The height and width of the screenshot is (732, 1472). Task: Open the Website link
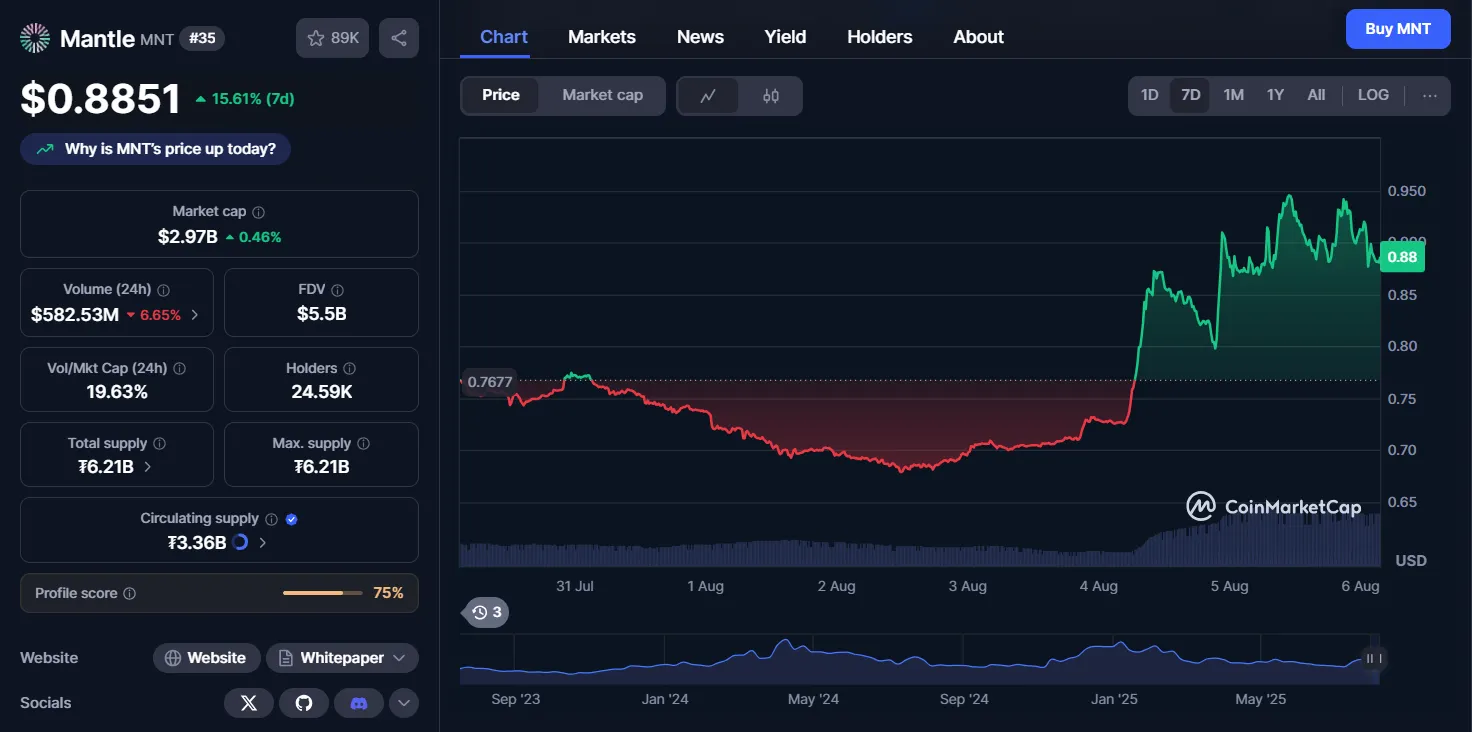click(x=206, y=658)
